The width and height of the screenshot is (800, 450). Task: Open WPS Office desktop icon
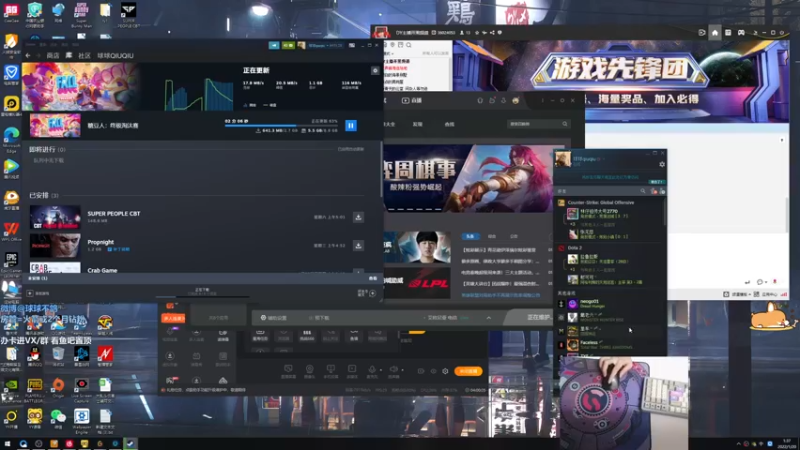coord(11,231)
